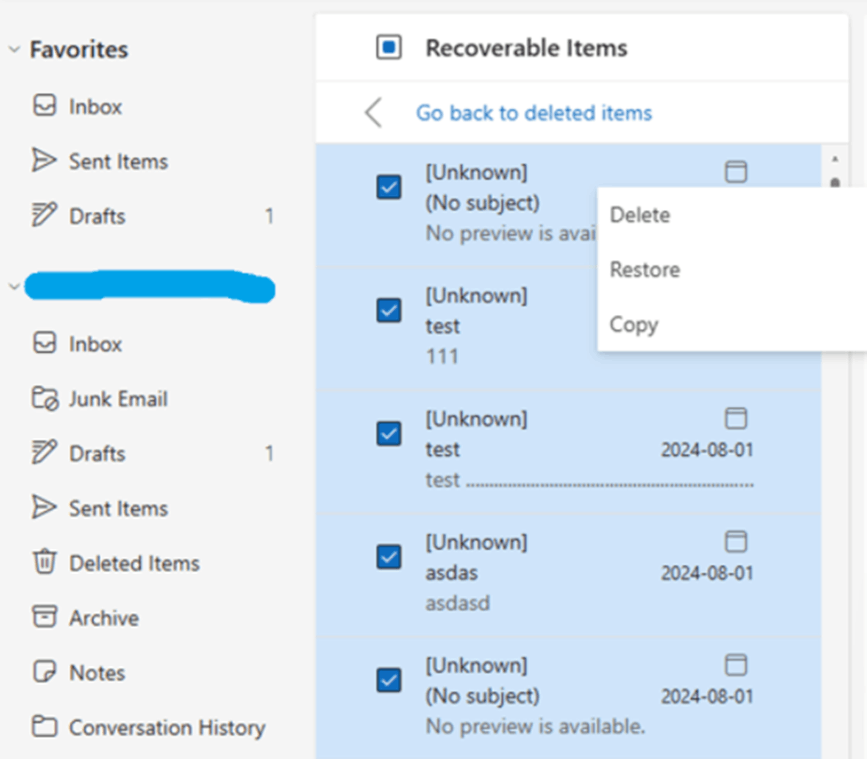Click the calendar icon on the asdas item
The height and width of the screenshot is (759, 867).
(x=736, y=541)
